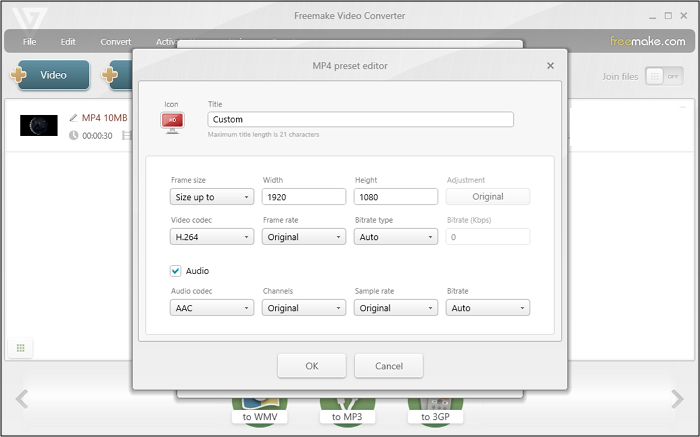Uncheck the Audio checkbox
The width and height of the screenshot is (700, 437).
176,270
